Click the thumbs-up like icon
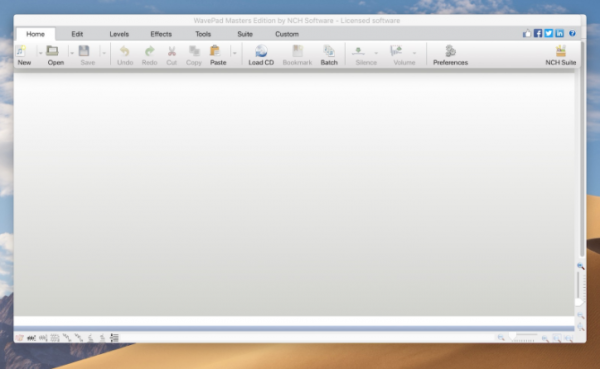The height and width of the screenshot is (369, 600). click(x=527, y=33)
